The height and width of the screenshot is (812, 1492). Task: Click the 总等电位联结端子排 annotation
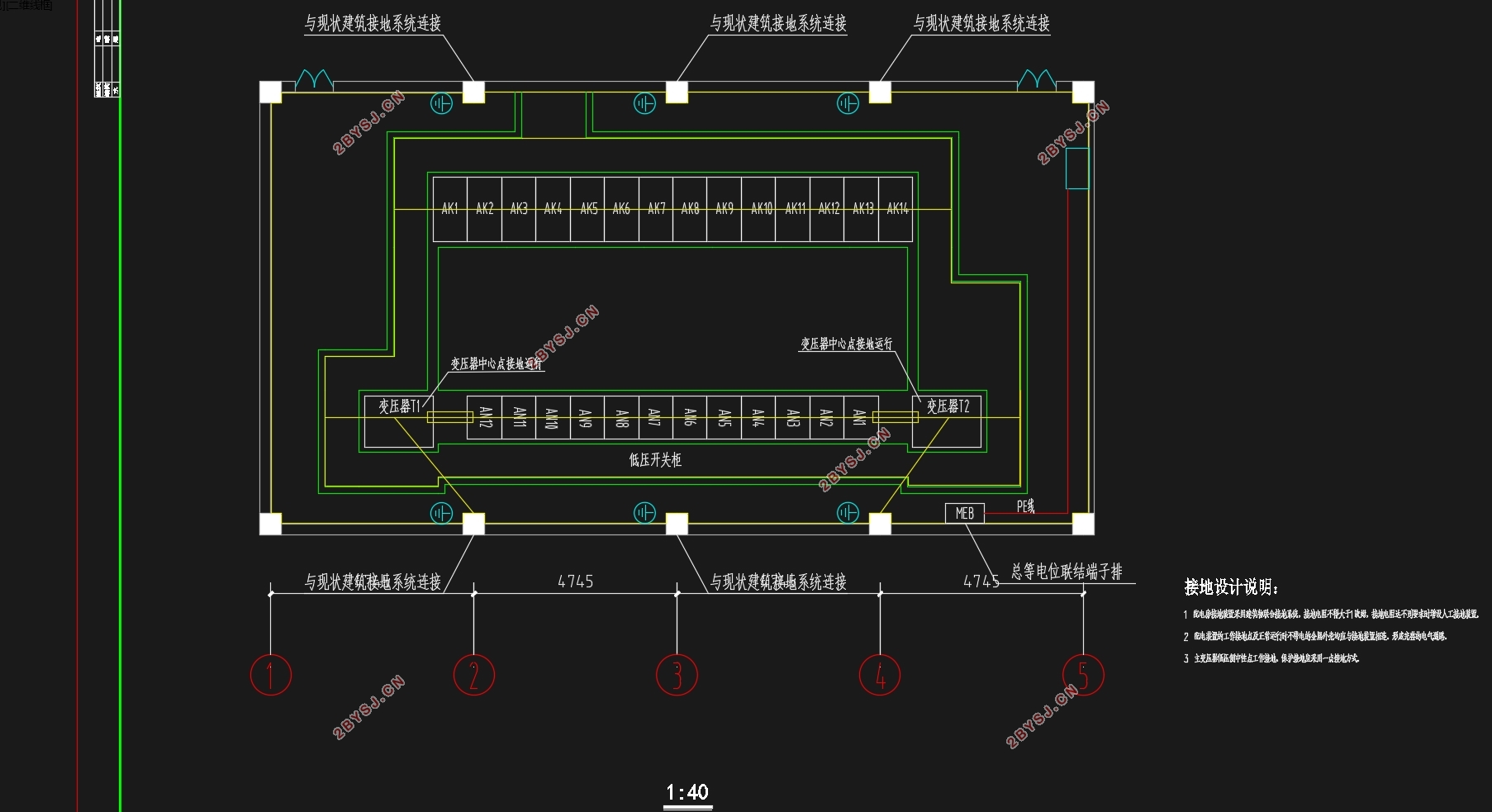click(1067, 572)
